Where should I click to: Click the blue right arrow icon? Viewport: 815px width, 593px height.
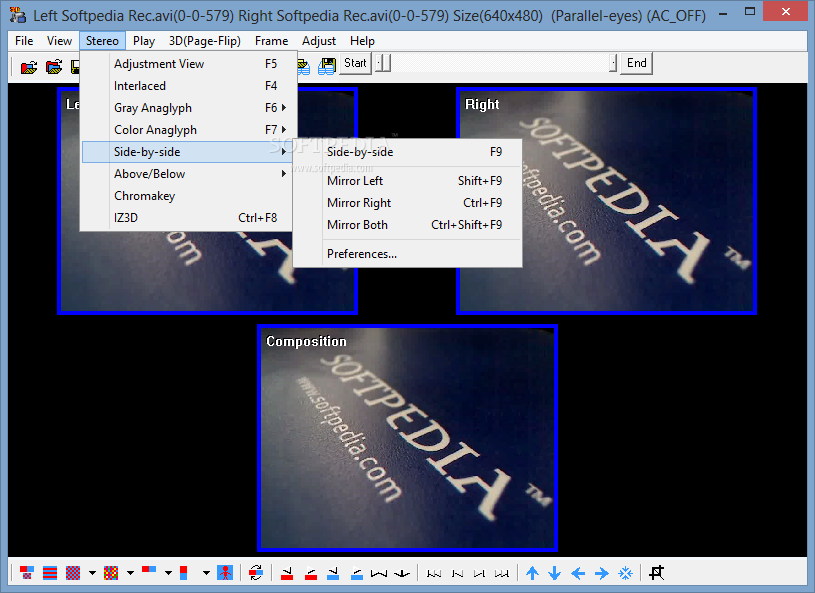tap(601, 573)
